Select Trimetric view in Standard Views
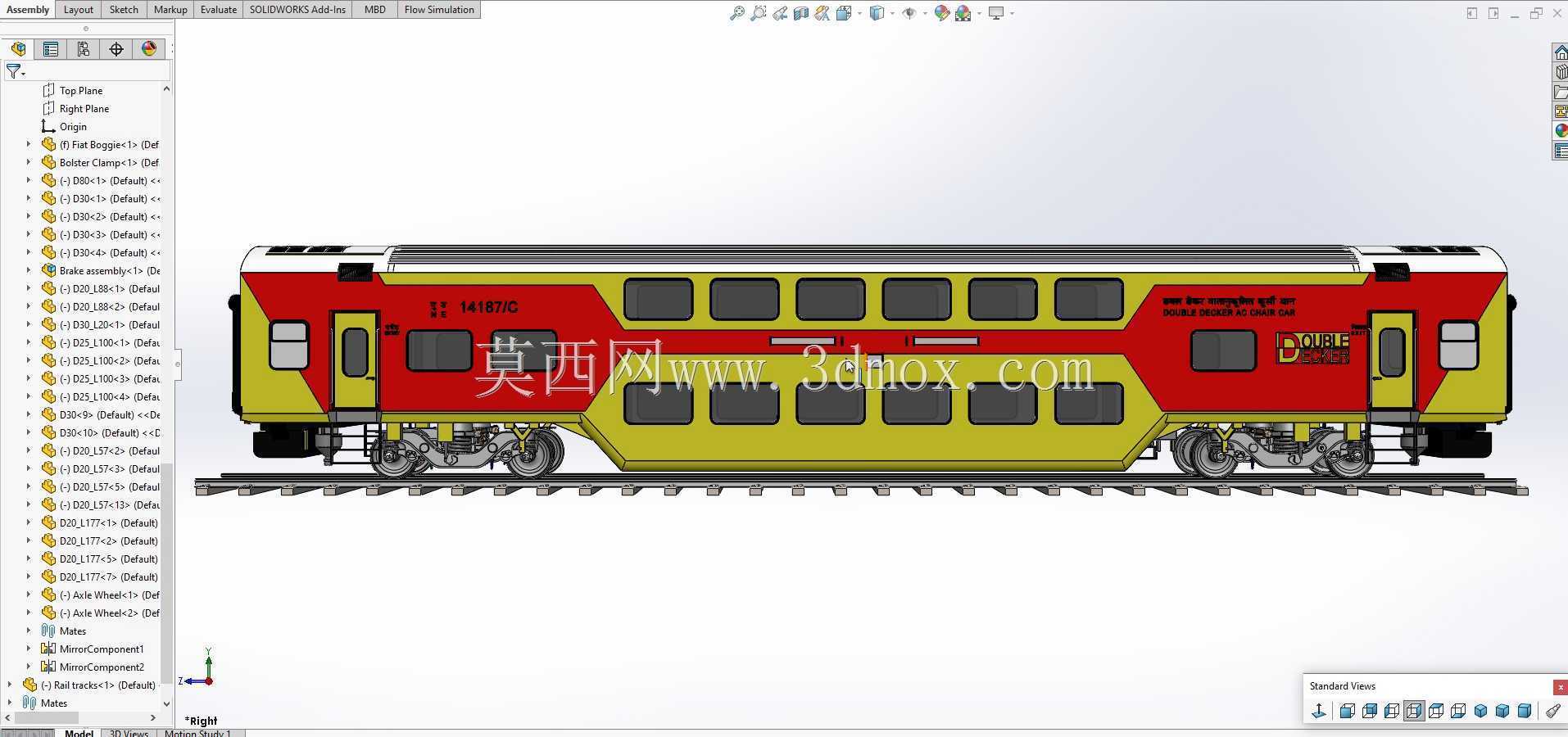Viewport: 1568px width, 737px height. point(1502,711)
